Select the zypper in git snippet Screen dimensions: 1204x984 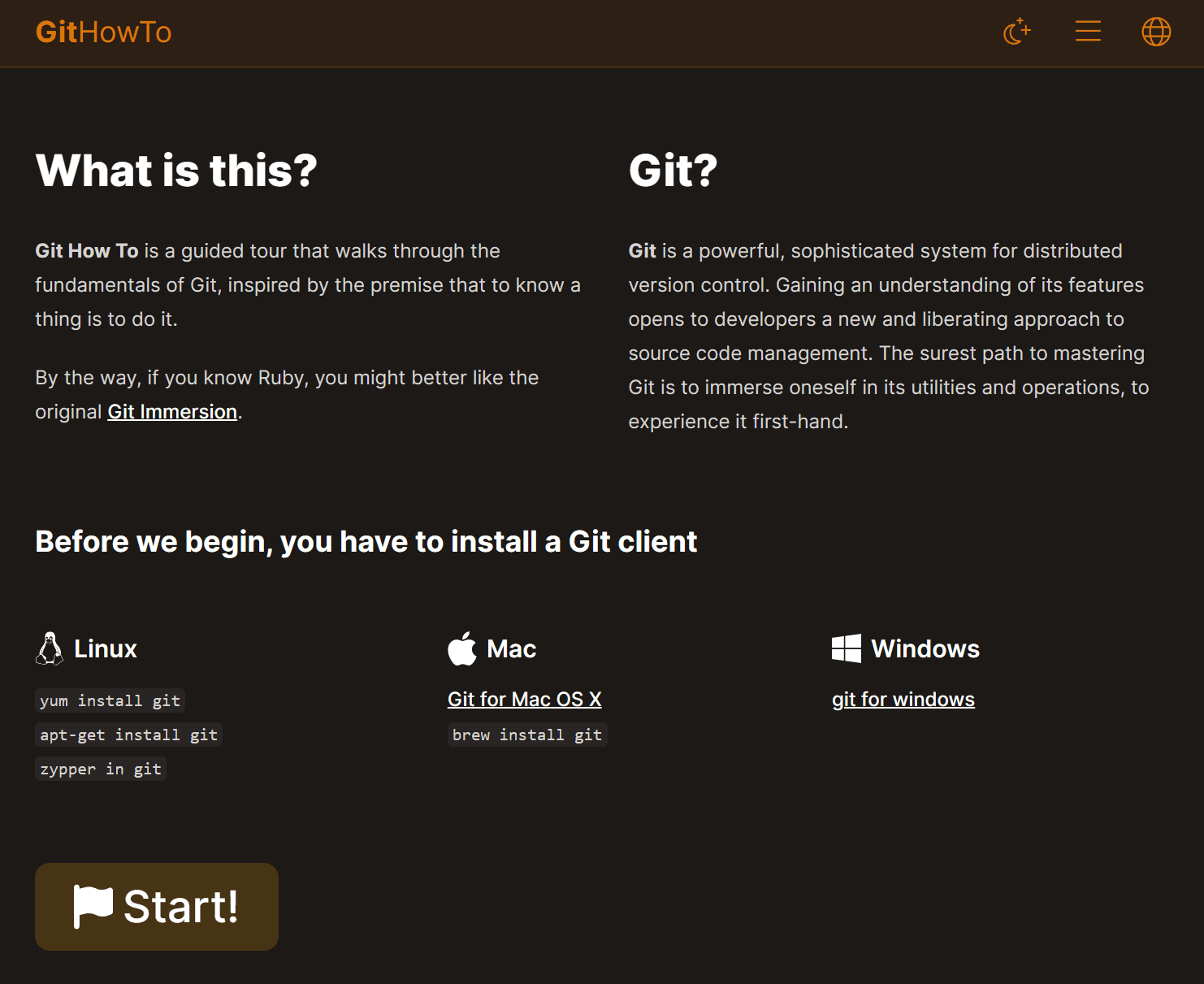[100, 768]
